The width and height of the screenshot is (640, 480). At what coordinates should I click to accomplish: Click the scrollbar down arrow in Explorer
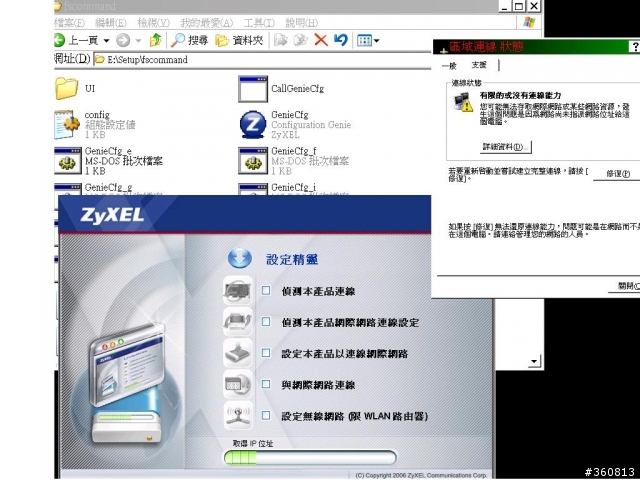[x=534, y=361]
